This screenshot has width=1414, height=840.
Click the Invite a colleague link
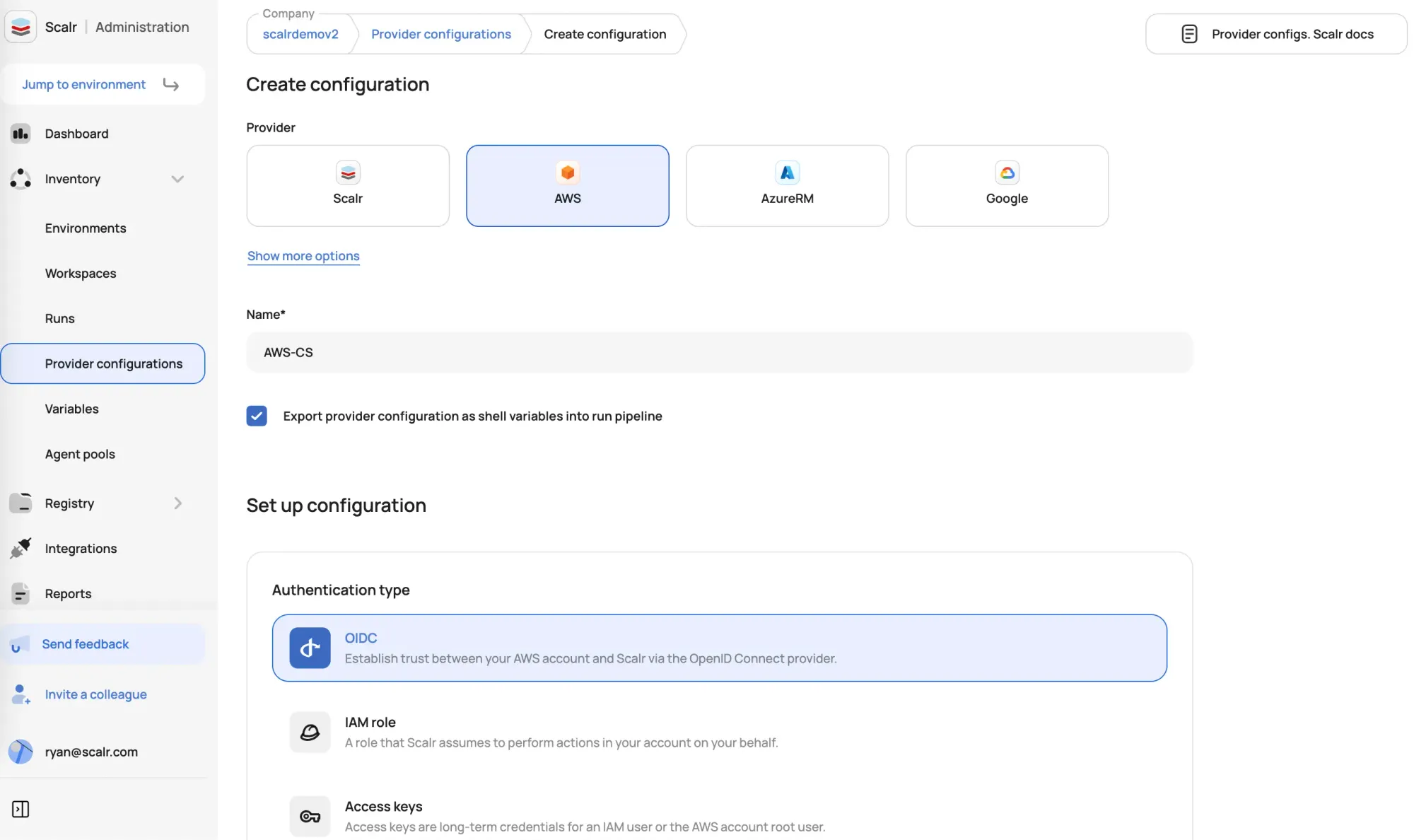click(95, 694)
